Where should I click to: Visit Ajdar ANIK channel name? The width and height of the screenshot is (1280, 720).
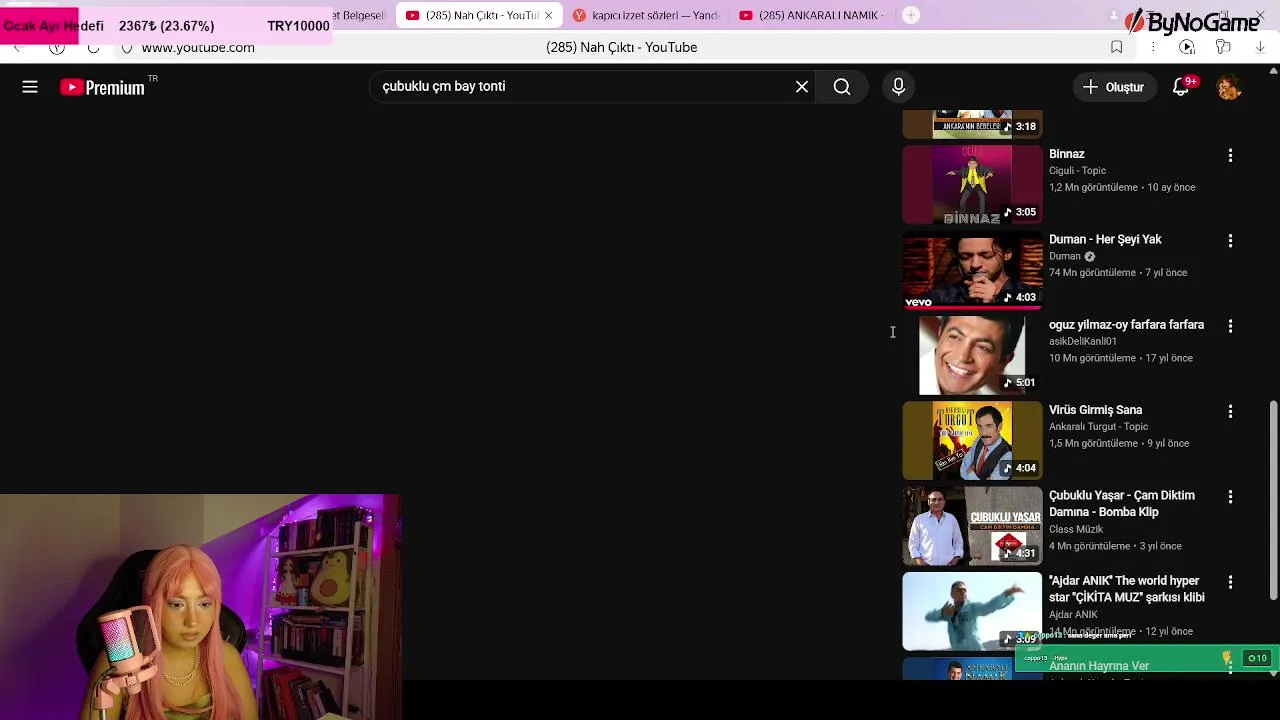tap(1073, 614)
